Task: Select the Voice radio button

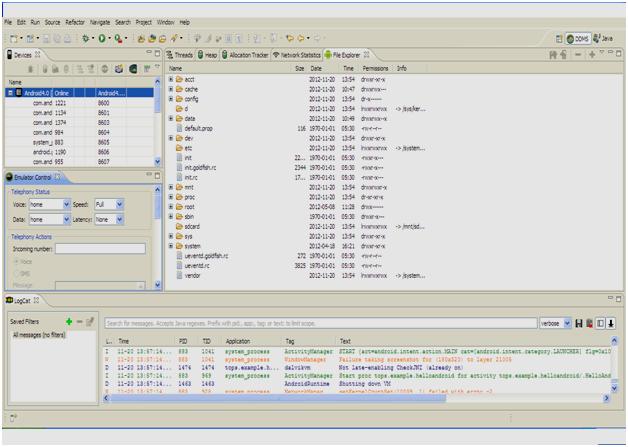Action: (17, 262)
